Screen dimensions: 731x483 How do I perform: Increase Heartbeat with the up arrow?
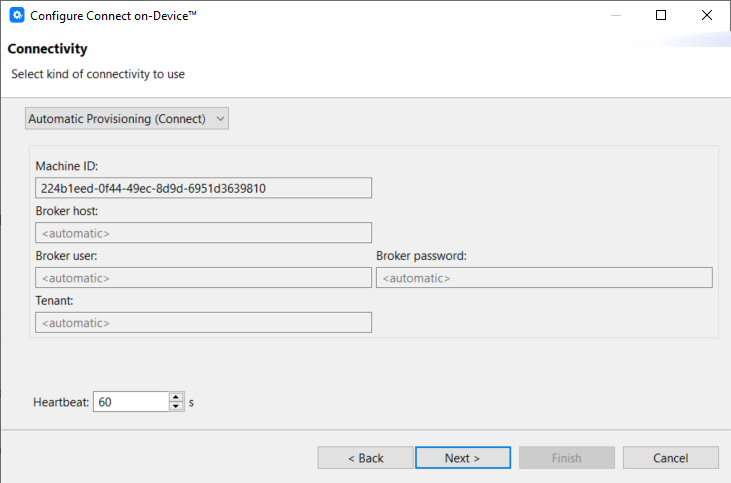pos(177,397)
